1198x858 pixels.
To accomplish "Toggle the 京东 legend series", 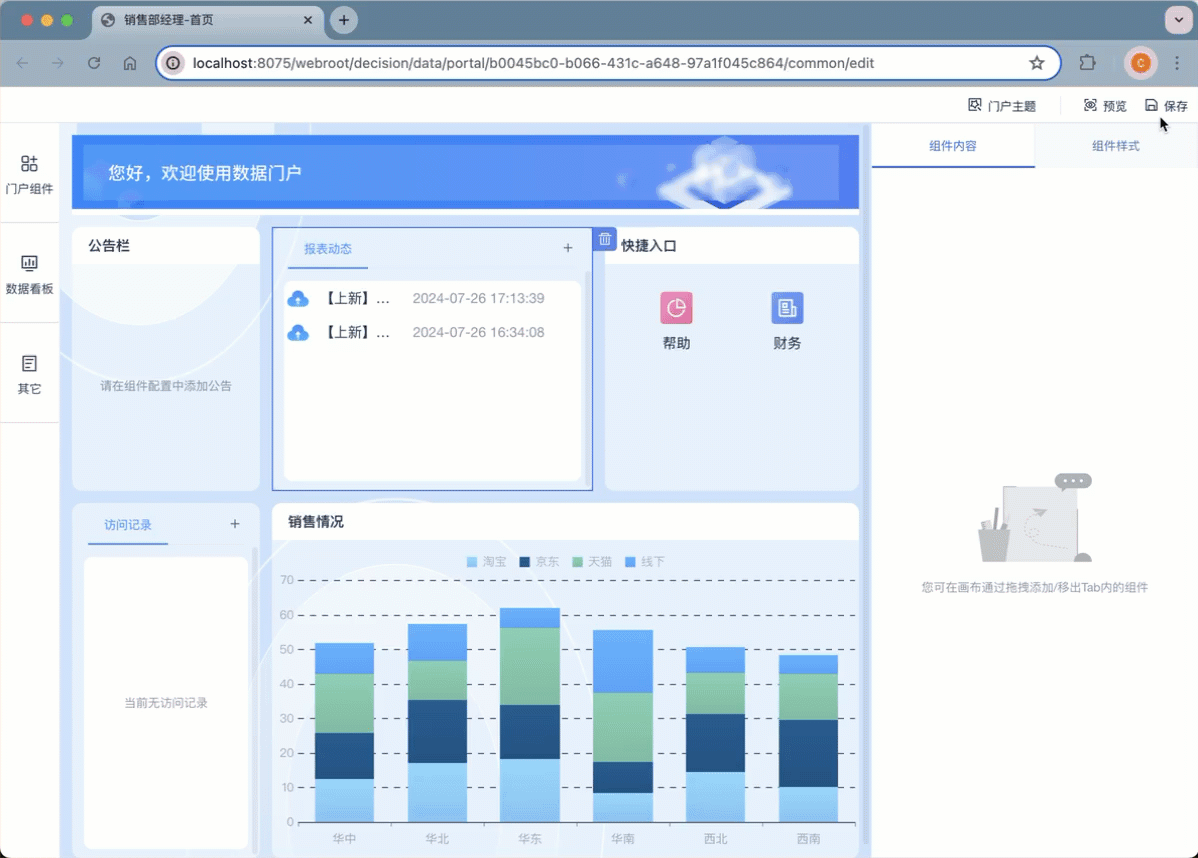I will tap(539, 562).
